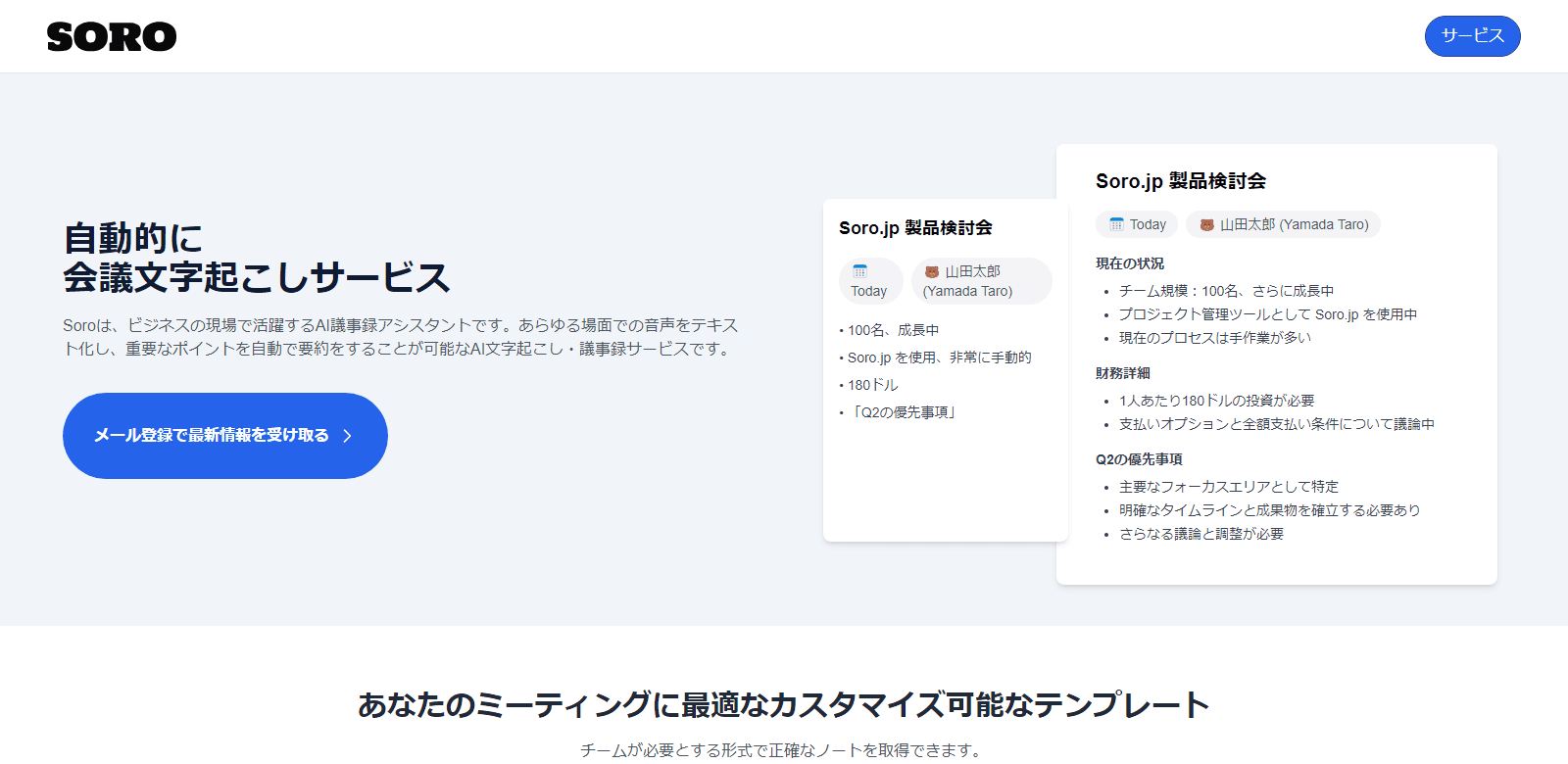1568x764 pixels.
Task: Click 主要なフォーカスエリアとして特定
Action: pos(1229,487)
